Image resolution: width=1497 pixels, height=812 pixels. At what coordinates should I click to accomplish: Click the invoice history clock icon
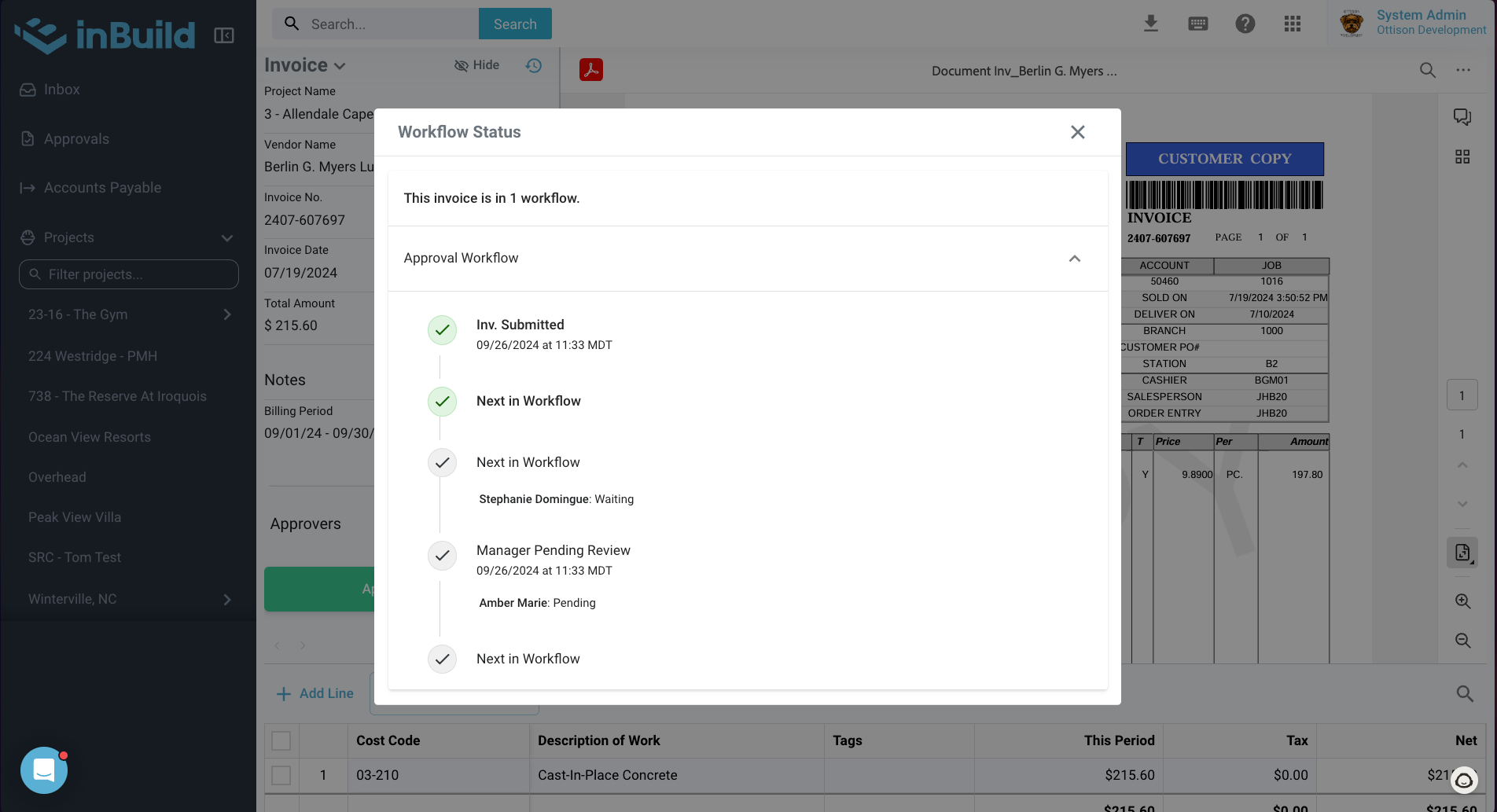pos(534,65)
